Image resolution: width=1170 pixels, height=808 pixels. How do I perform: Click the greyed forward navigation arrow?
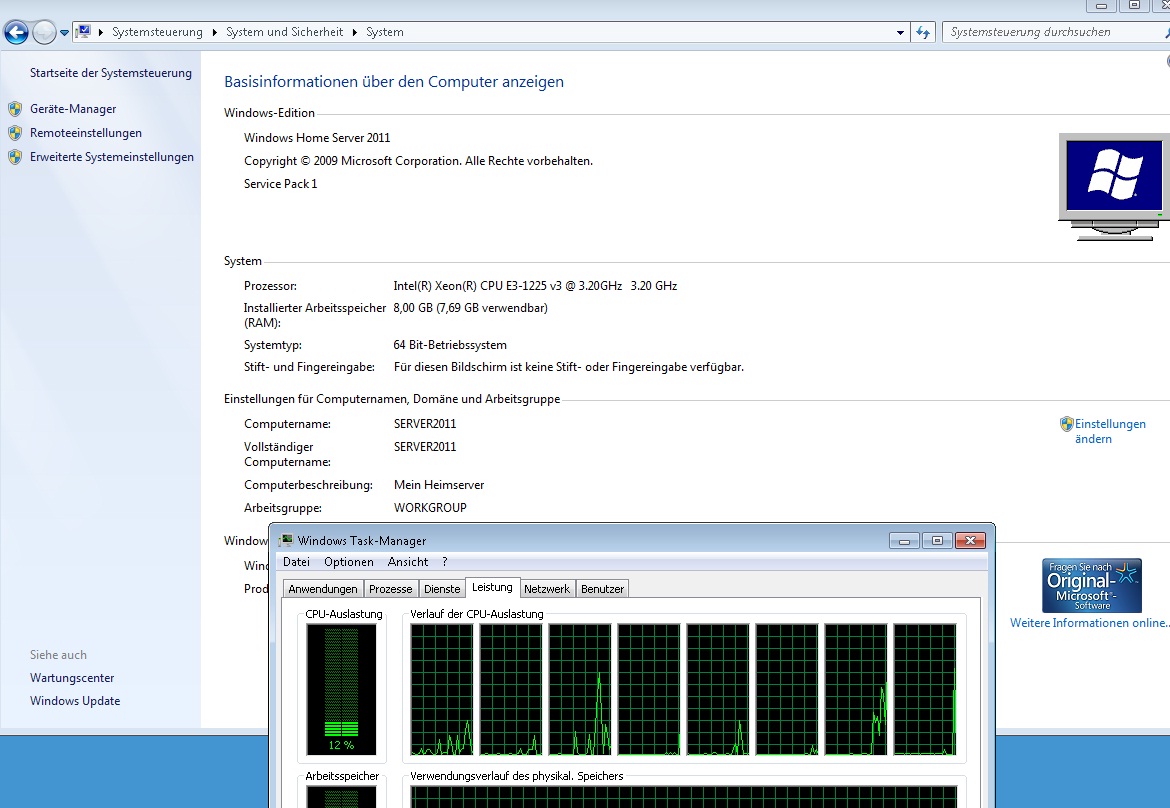(x=45, y=32)
